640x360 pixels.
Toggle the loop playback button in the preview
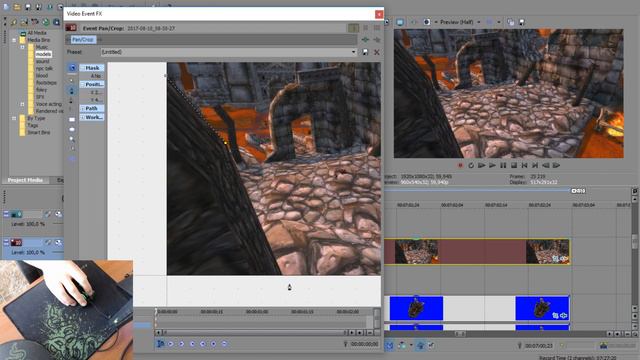click(x=471, y=165)
